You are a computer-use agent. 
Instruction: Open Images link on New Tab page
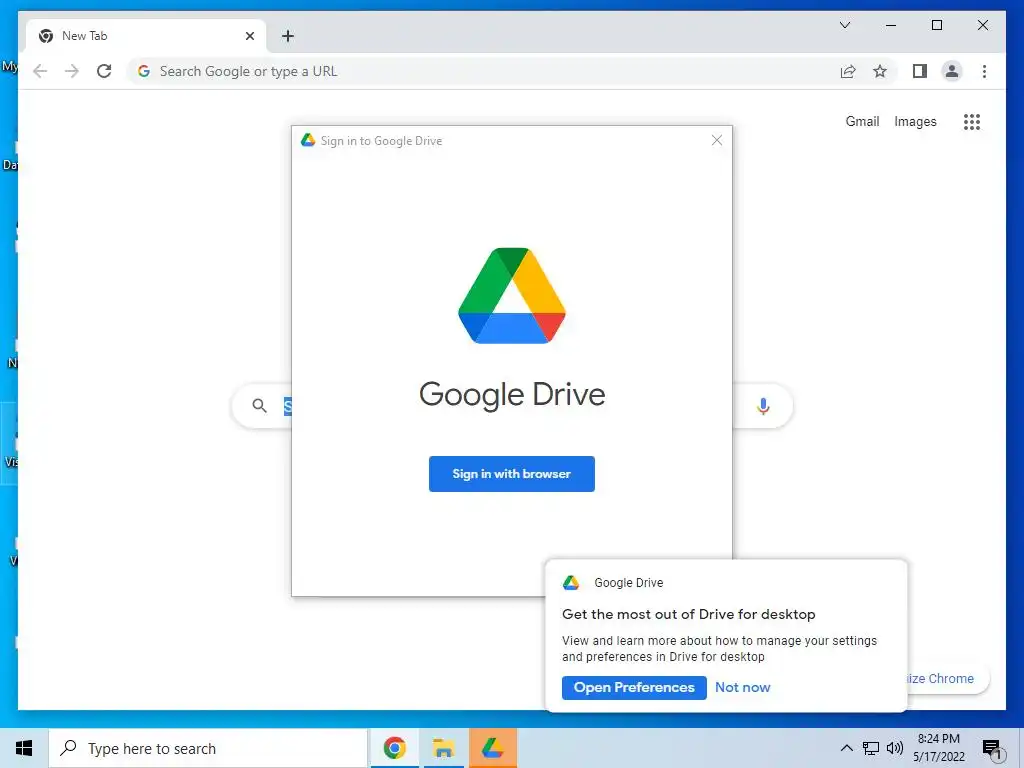(x=915, y=121)
